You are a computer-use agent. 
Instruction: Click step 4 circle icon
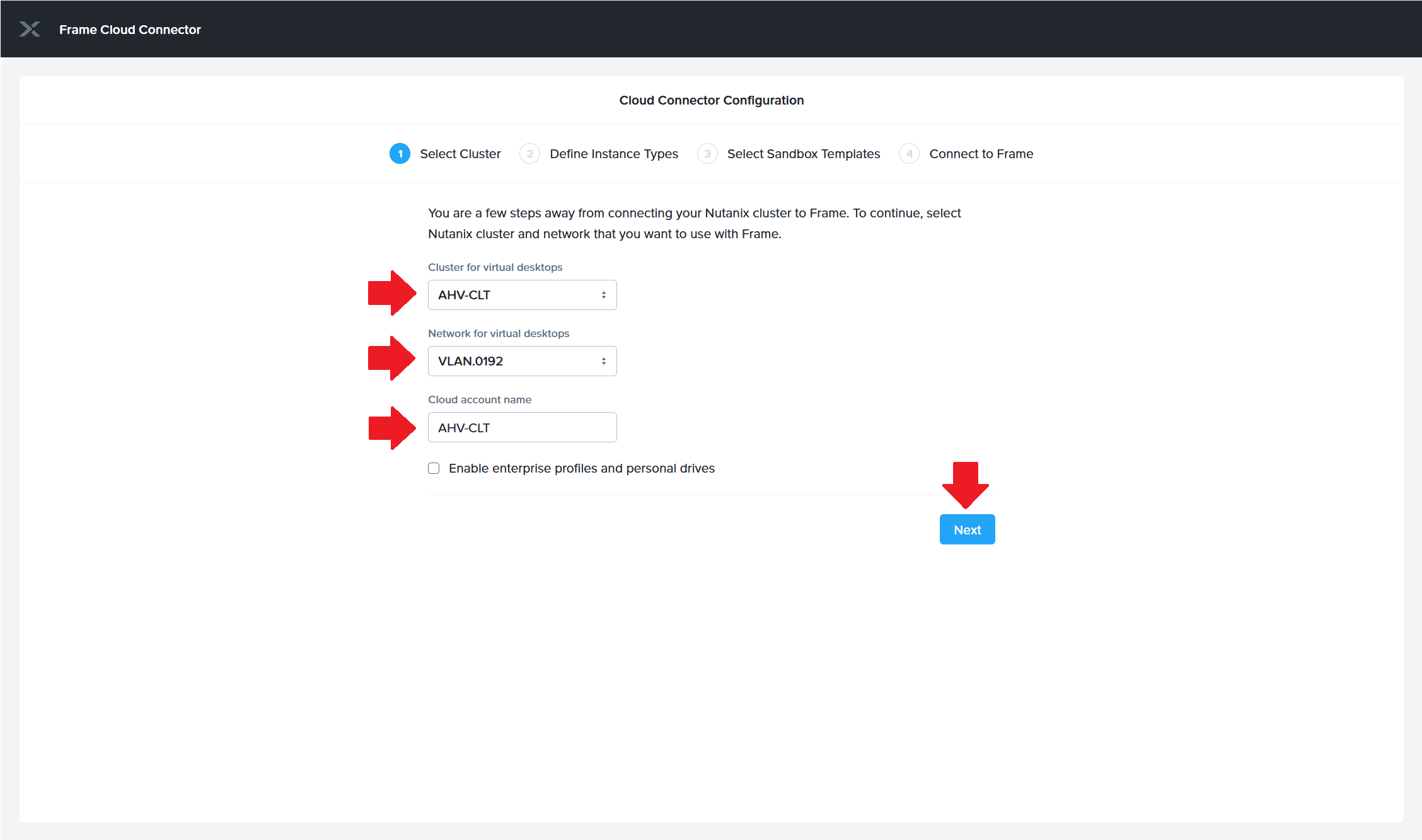909,154
